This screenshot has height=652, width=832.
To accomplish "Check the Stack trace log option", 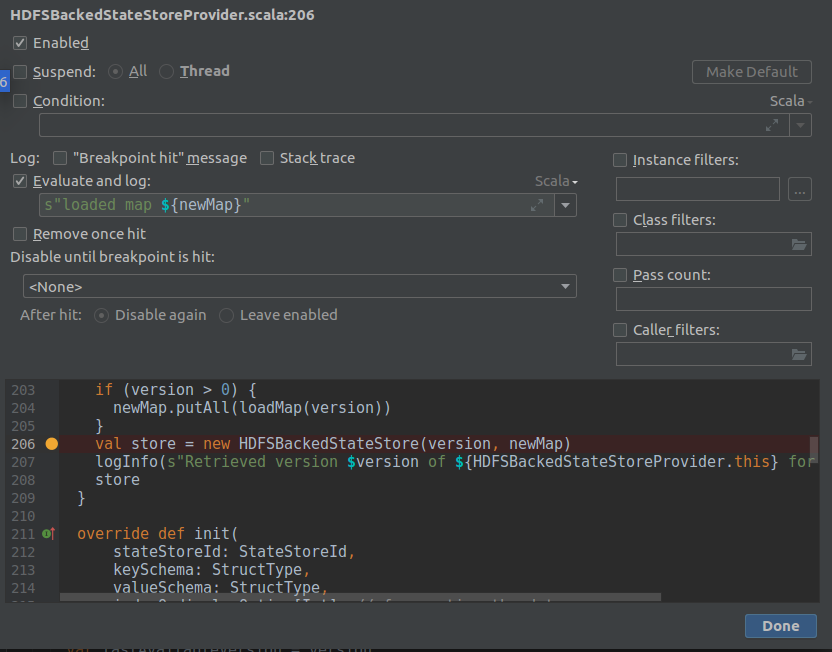I will 267,158.
